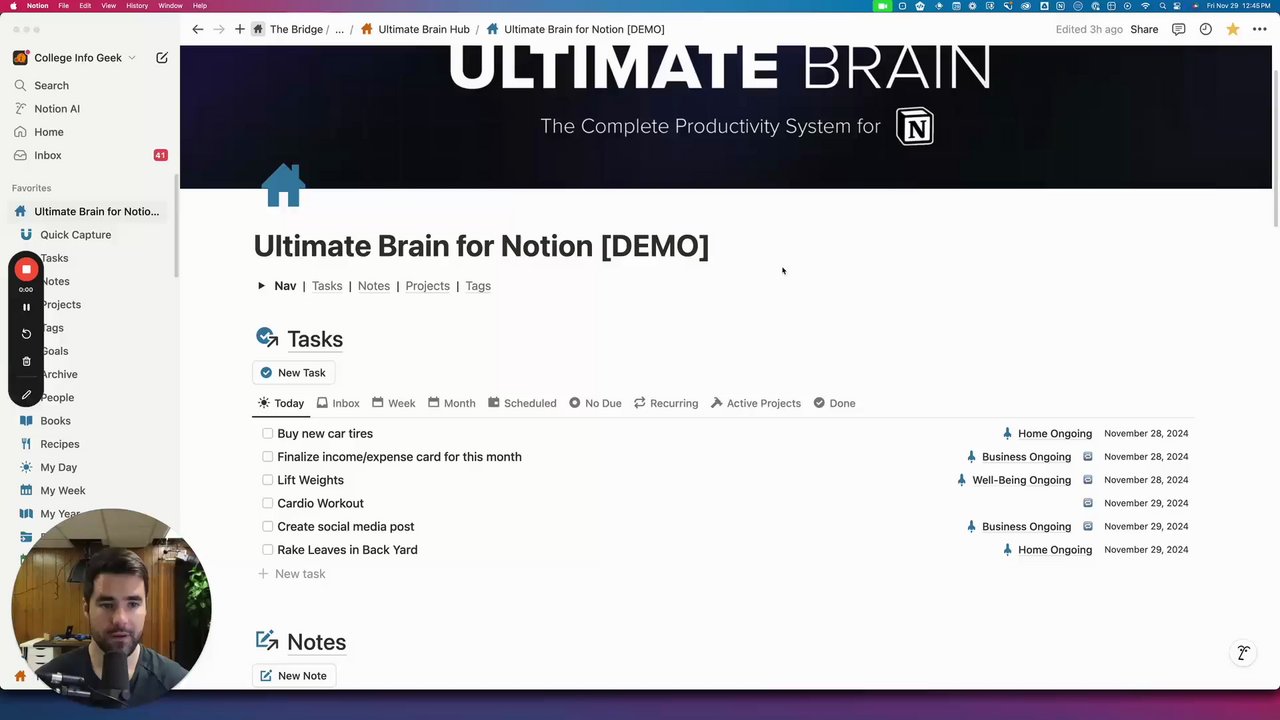Select the Week tab
The image size is (1280, 720).
(x=393, y=403)
